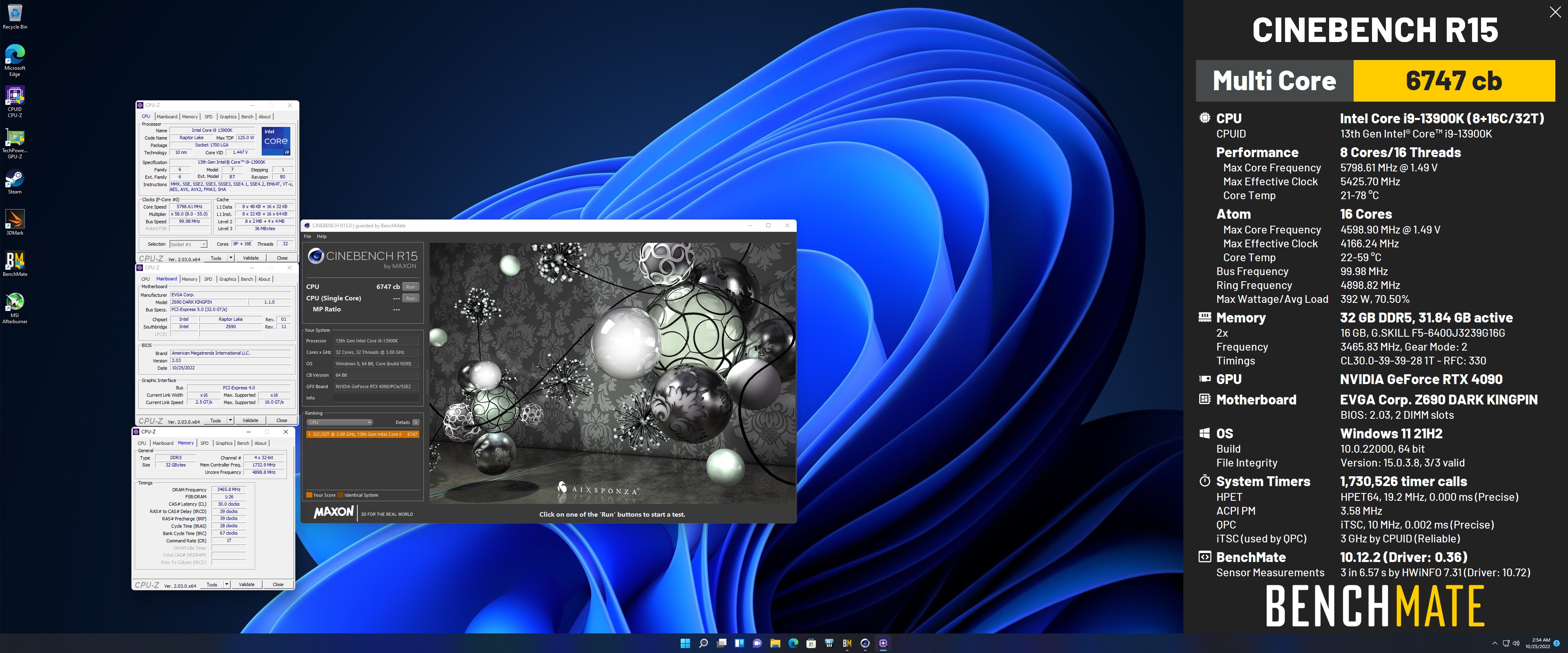Open the clock and date in the taskbar
The image size is (1568, 653).
(1537, 643)
